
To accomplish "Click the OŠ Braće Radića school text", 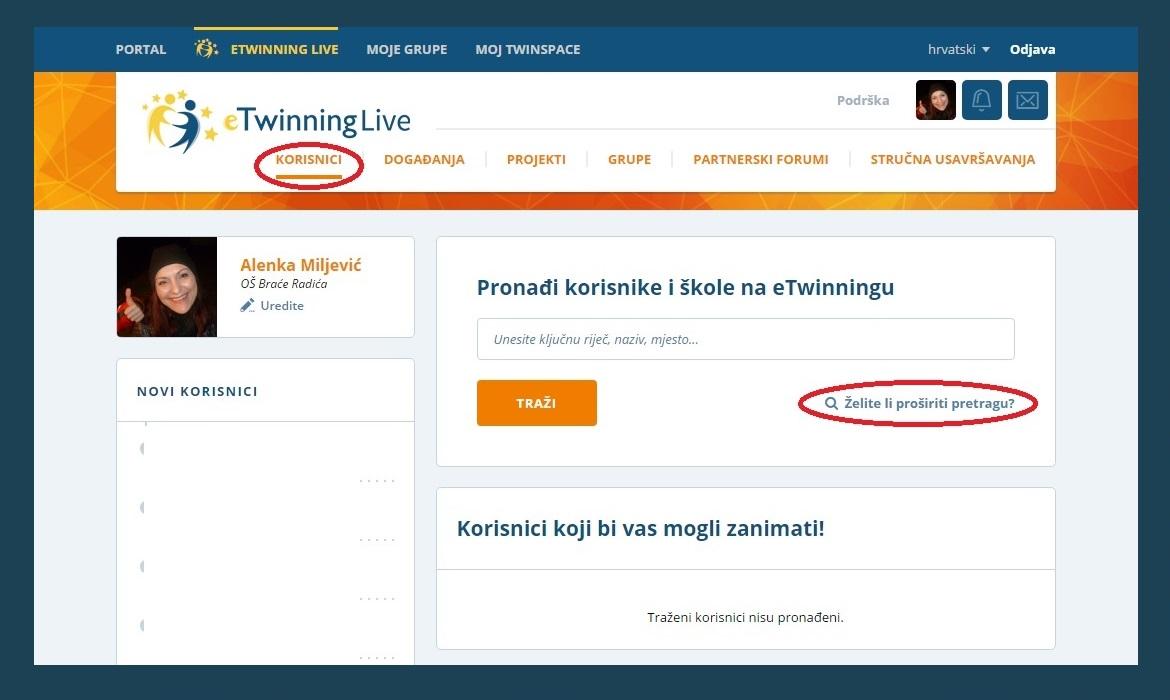I will (x=284, y=284).
